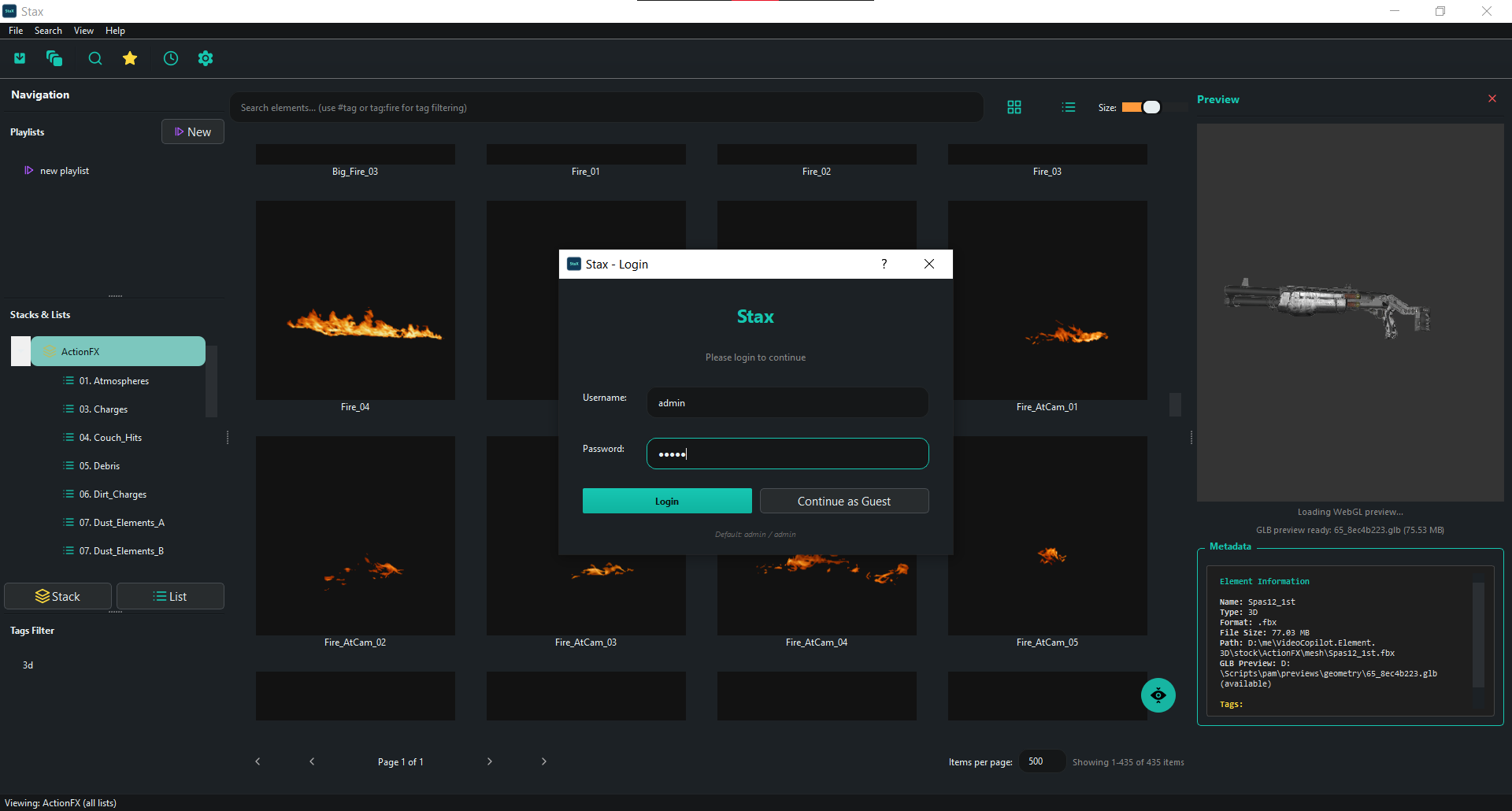Open the View menu

tap(83, 31)
